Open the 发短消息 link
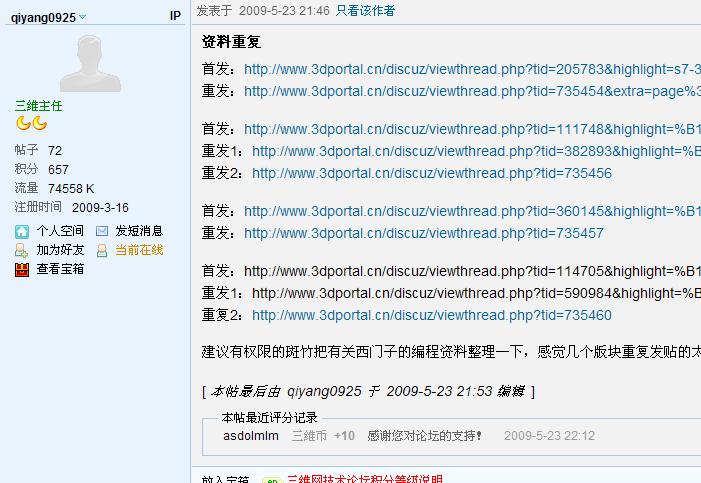701x483 pixels. click(x=139, y=231)
